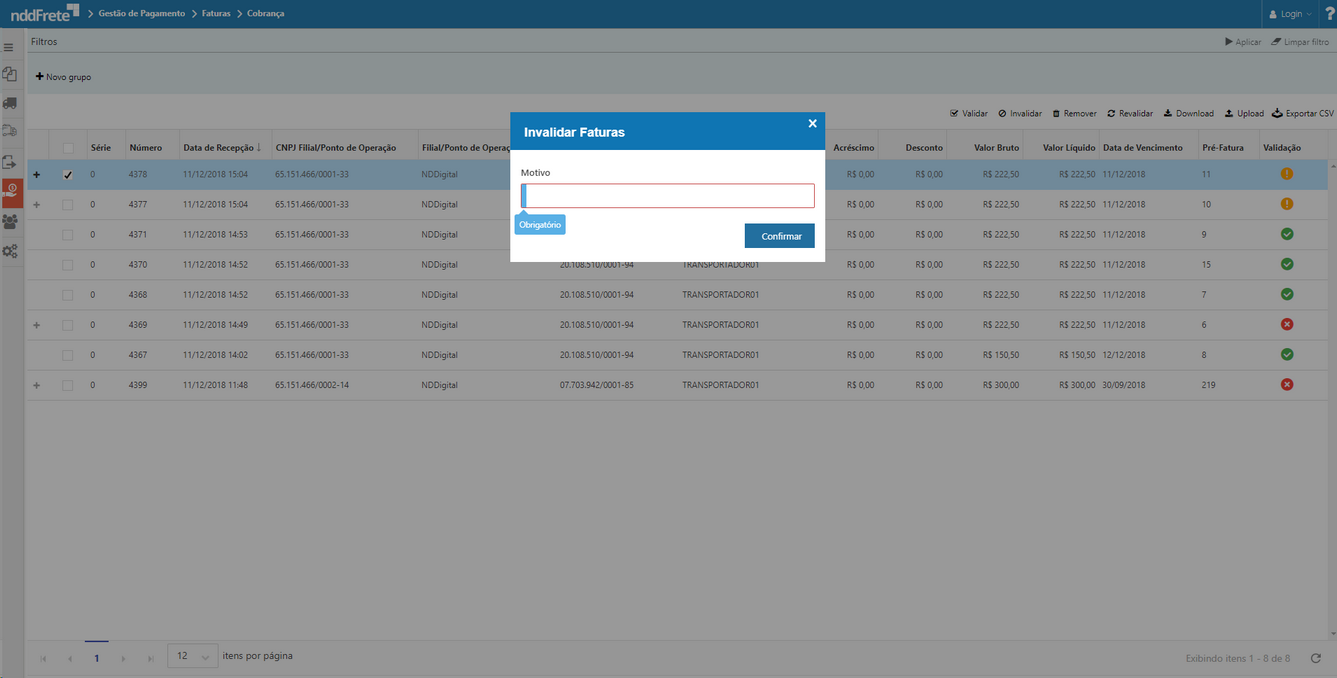Viewport: 1337px width, 678px height.
Task: Check the checkbox for invoice 4377
Action: 68,205
